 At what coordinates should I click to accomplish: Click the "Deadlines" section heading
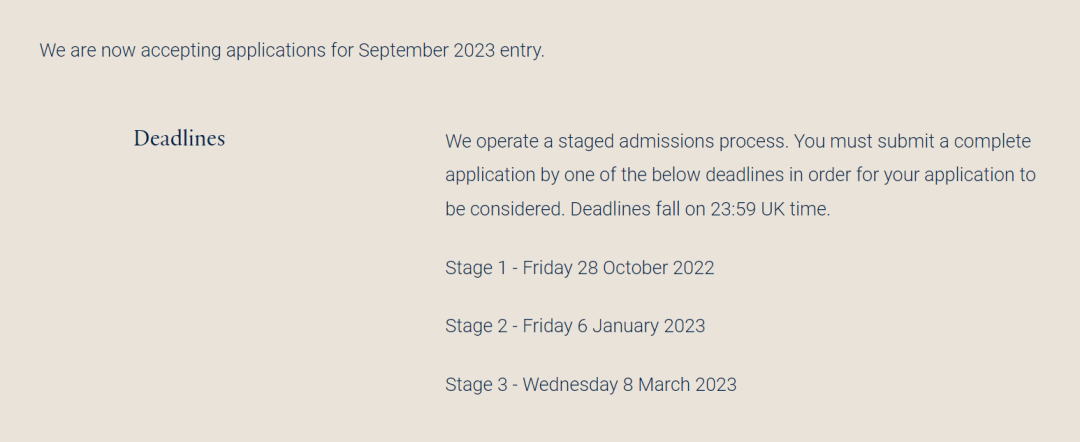click(x=179, y=139)
